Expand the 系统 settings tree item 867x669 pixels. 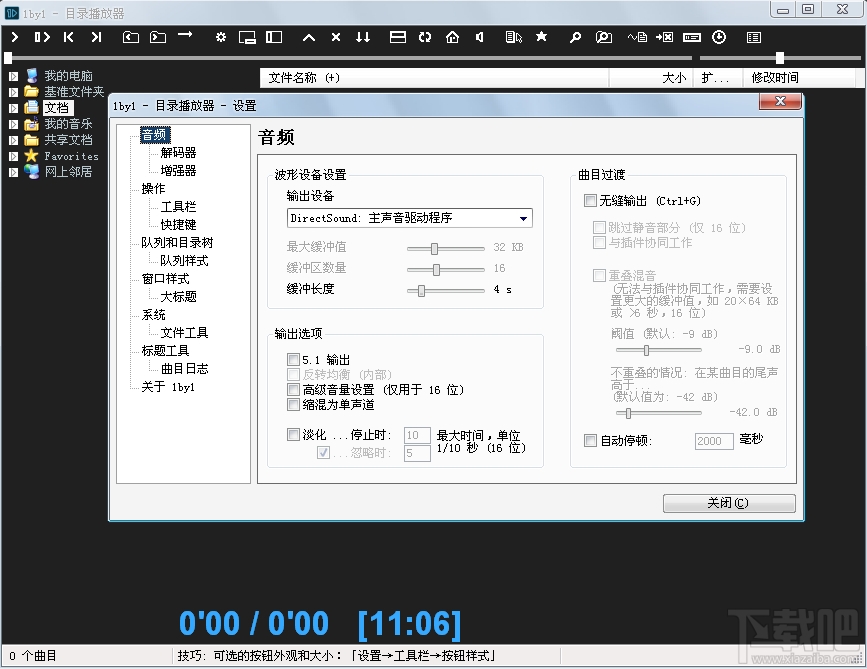[x=152, y=314]
